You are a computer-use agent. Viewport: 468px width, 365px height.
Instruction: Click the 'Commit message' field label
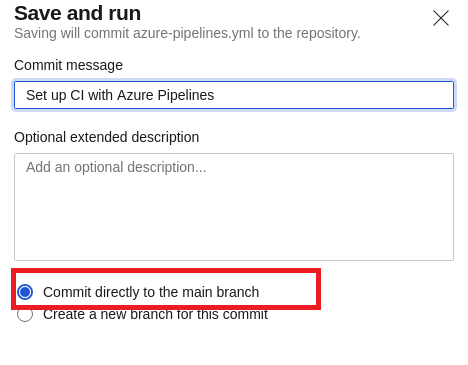(68, 65)
